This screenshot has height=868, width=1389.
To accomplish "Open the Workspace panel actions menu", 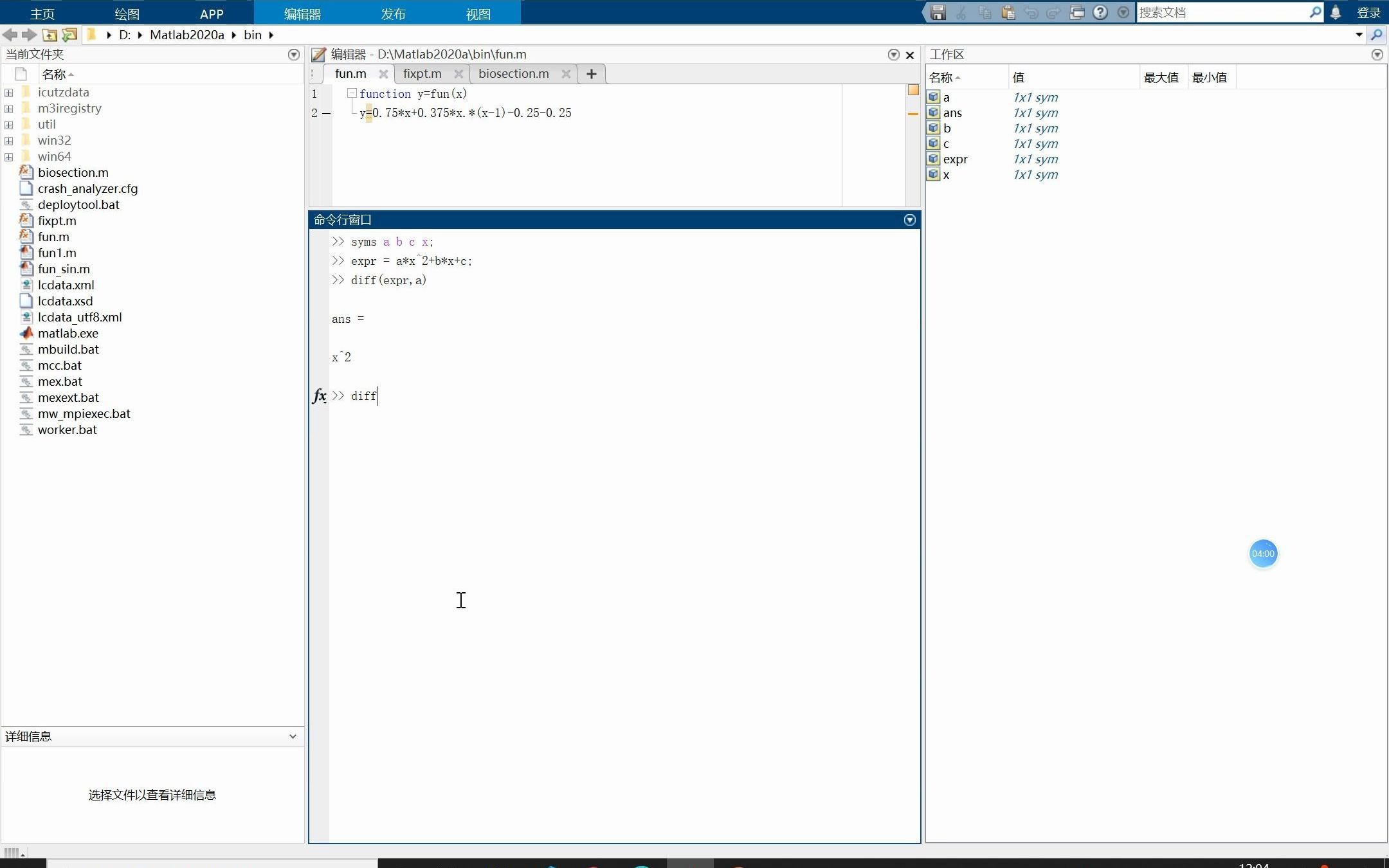I will (x=1377, y=55).
